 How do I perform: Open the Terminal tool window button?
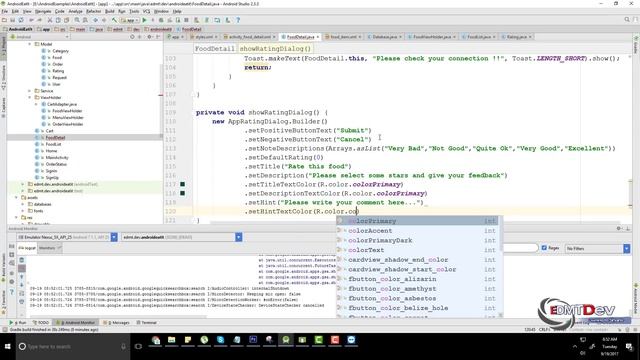(147, 322)
